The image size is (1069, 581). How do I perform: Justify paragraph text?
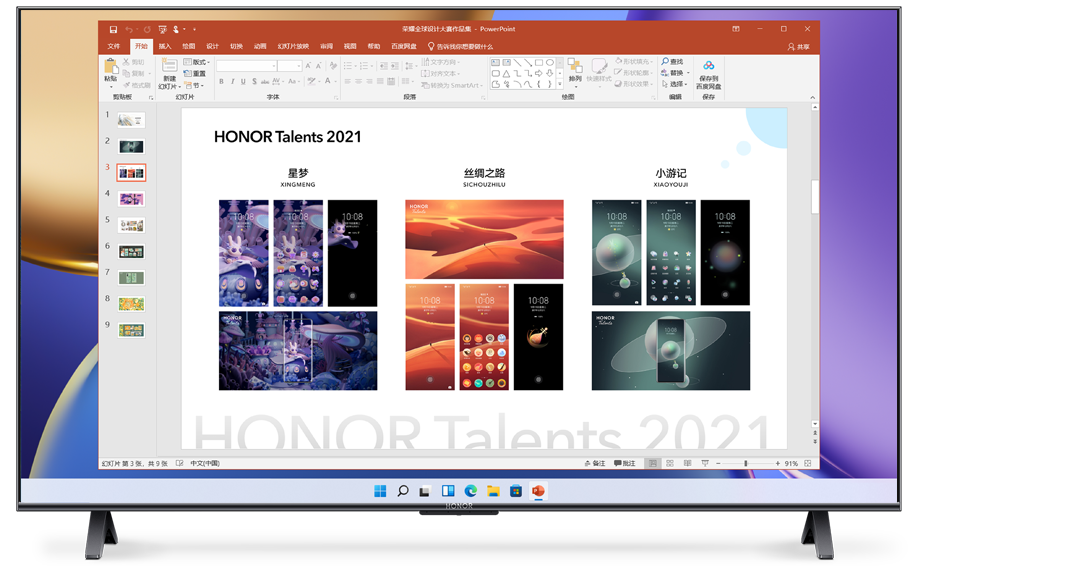[380, 81]
